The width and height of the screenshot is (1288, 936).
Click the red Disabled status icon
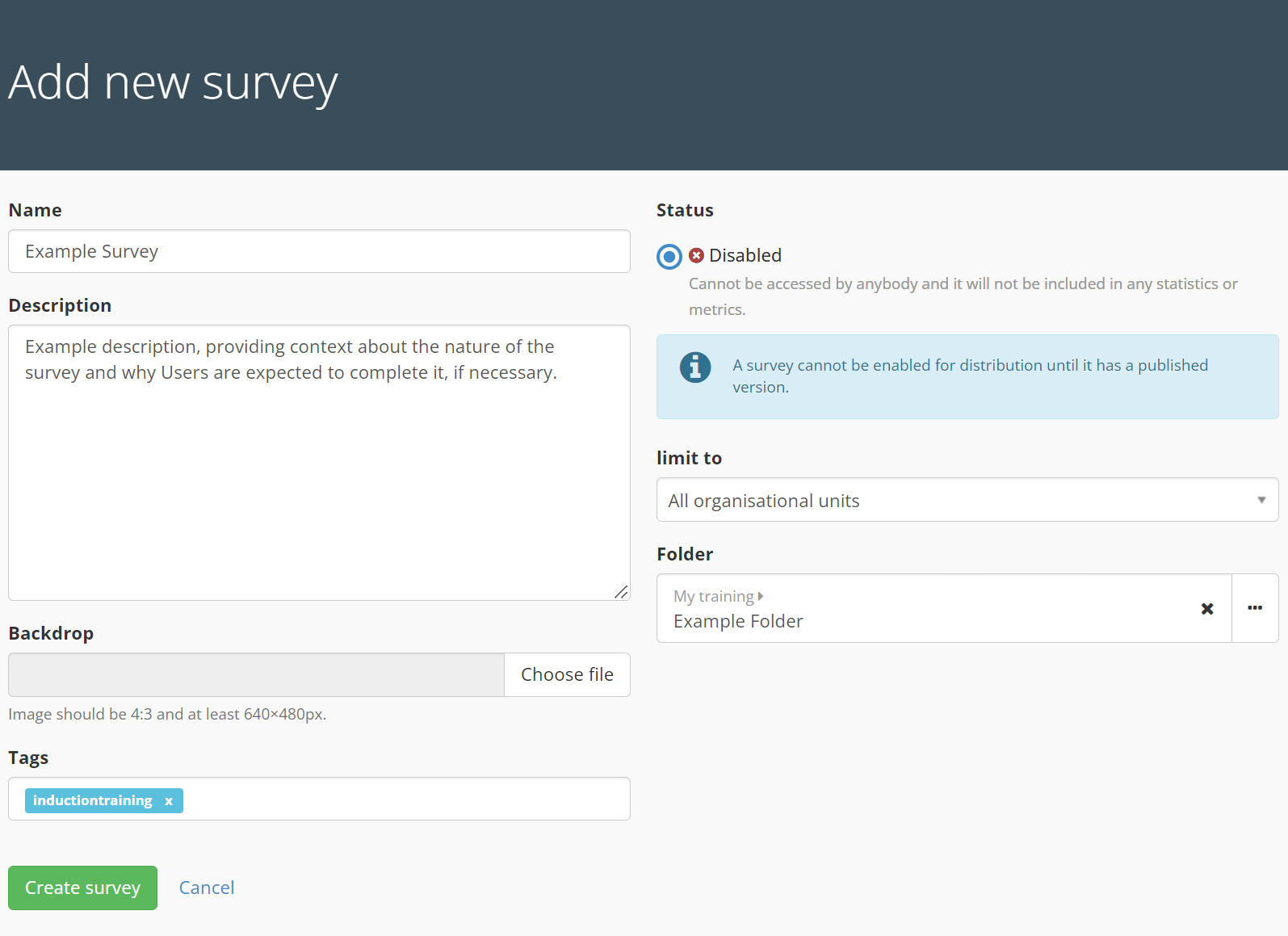696,256
